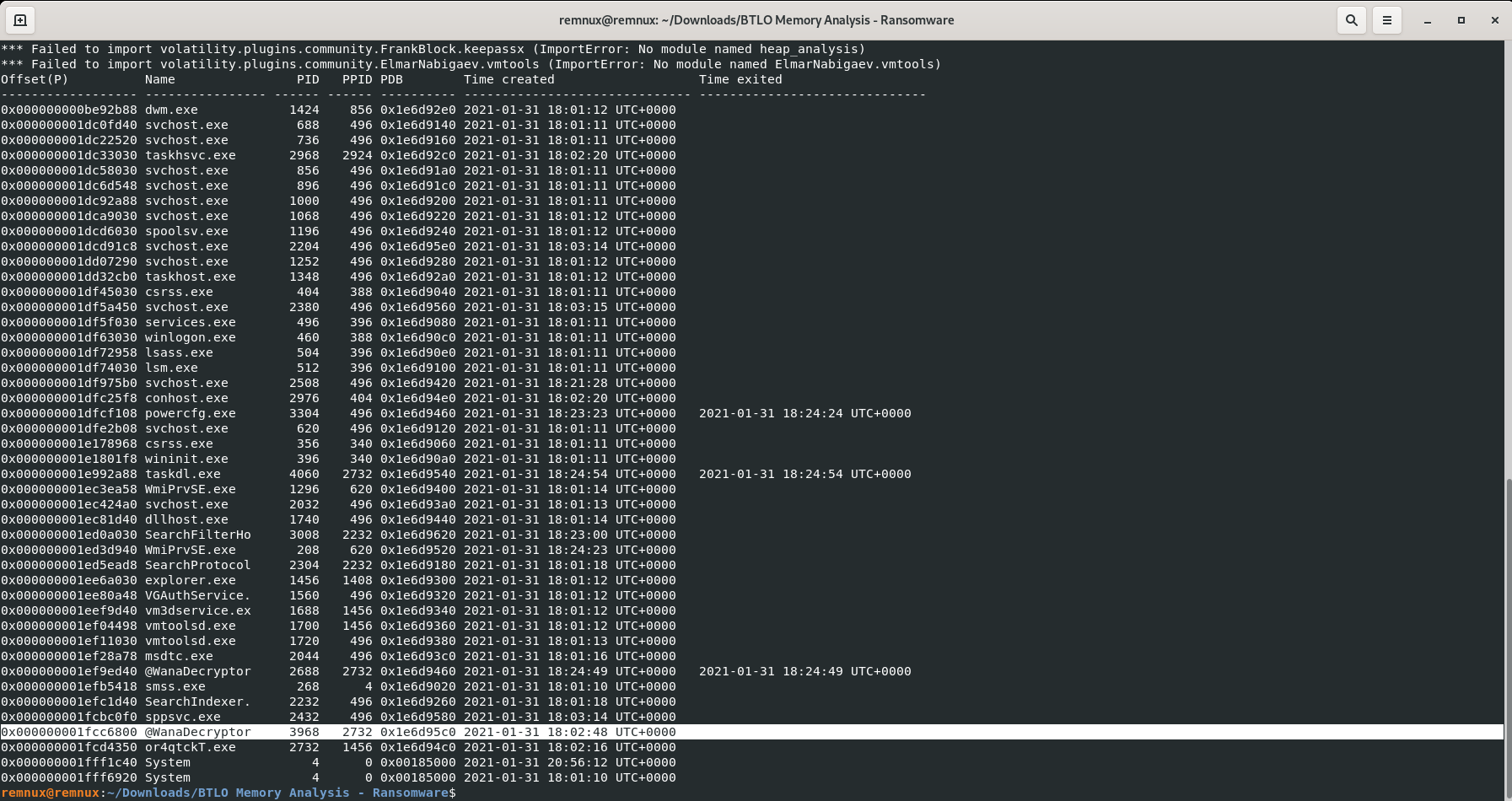
Task: Click the terminal window title text
Action: 756,20
